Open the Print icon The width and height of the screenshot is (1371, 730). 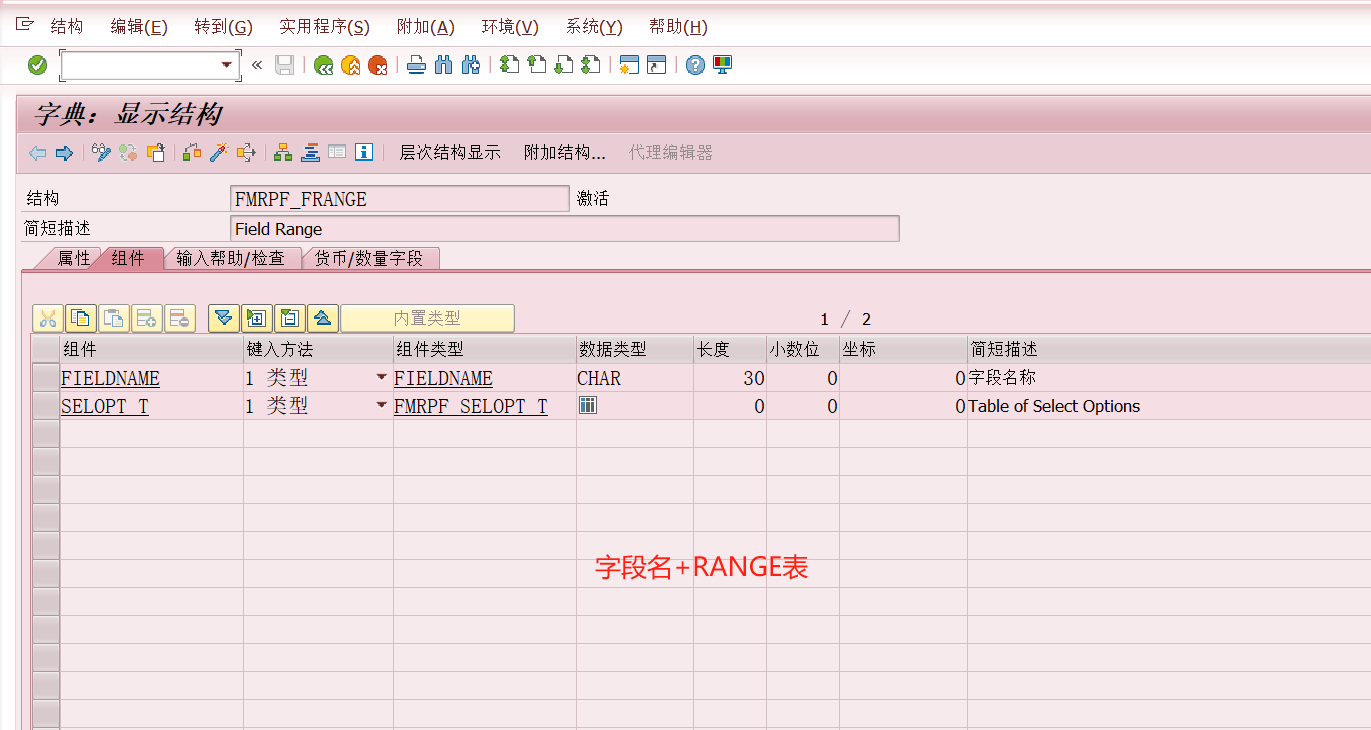416,64
